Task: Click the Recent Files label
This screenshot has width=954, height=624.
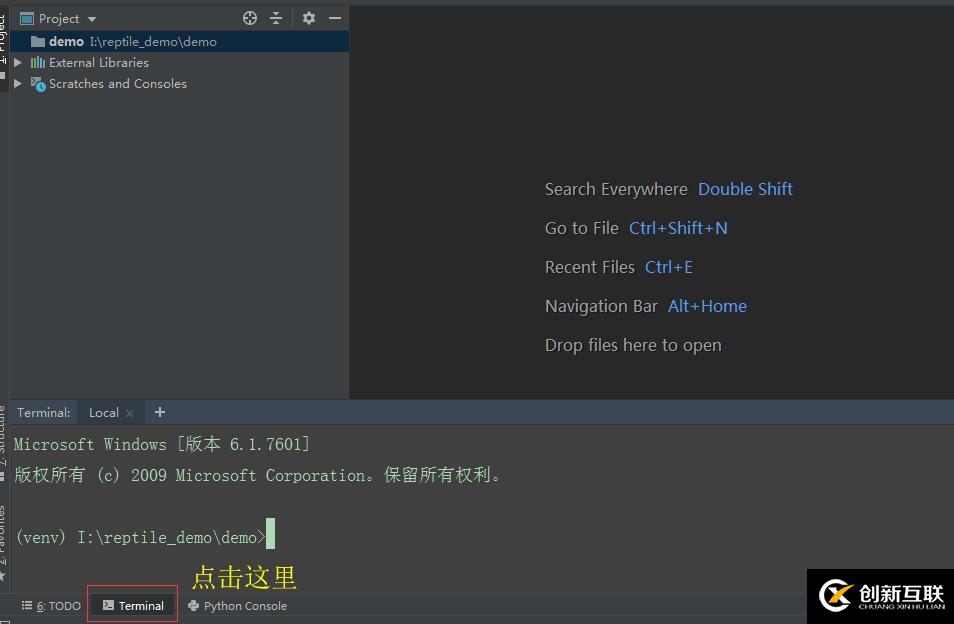Action: (590, 267)
